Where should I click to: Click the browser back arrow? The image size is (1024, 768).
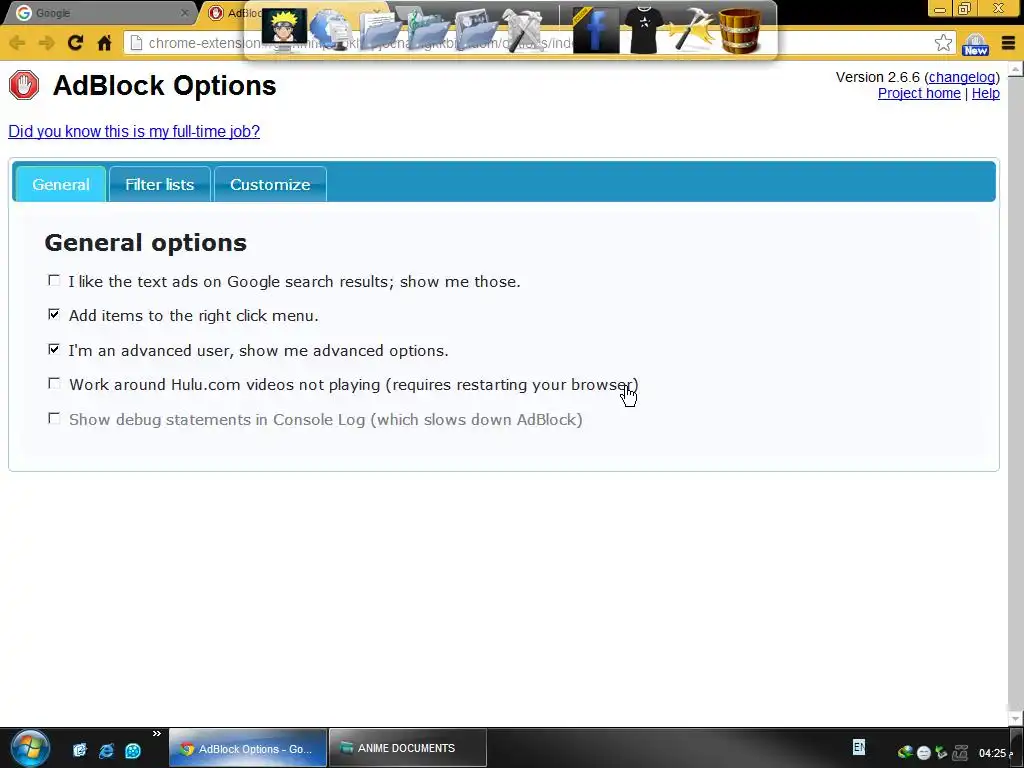click(x=18, y=43)
